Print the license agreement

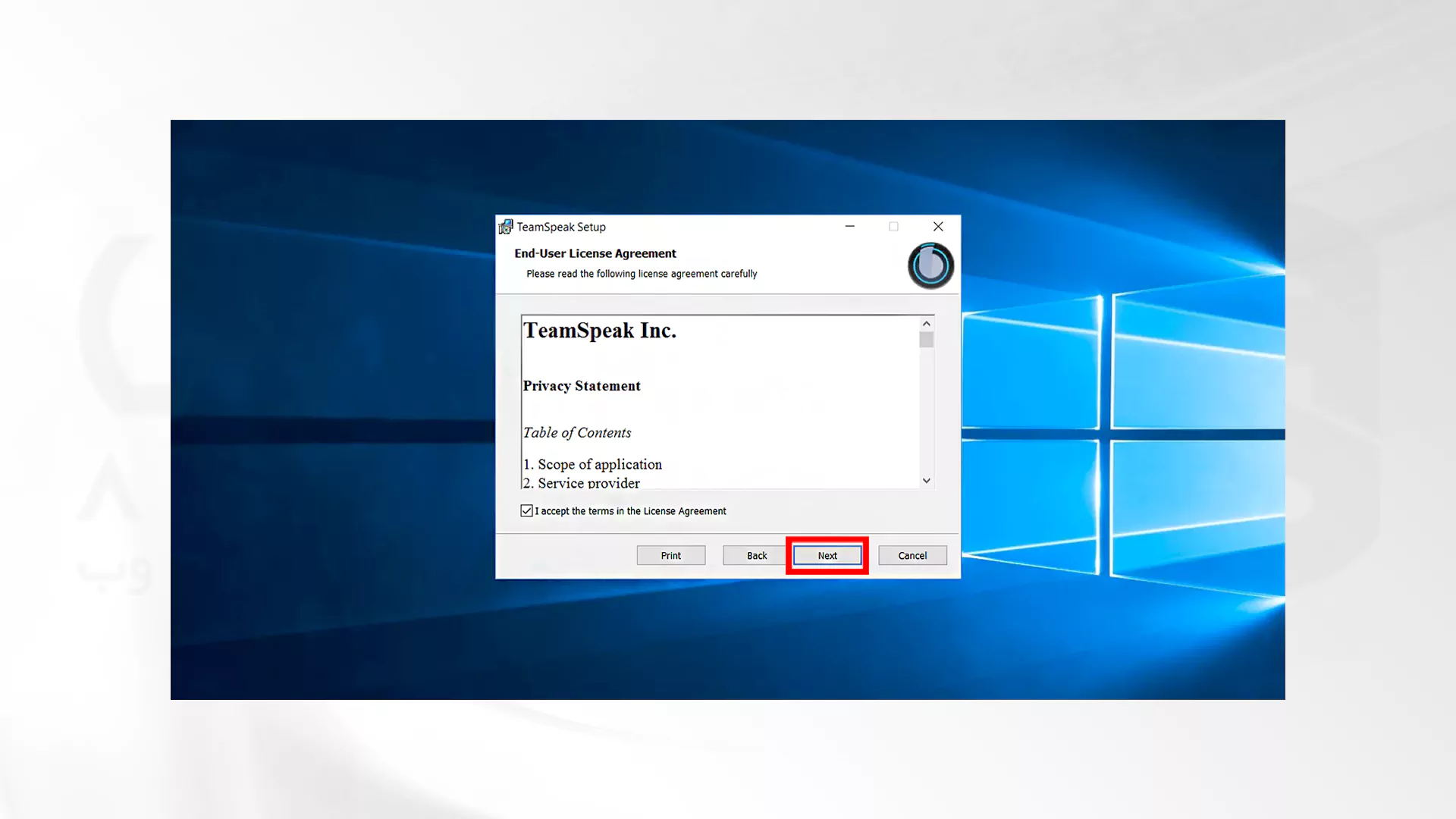click(671, 556)
